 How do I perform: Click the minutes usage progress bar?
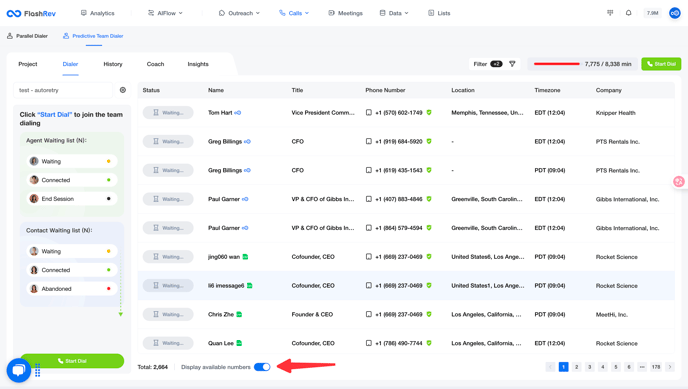pyautogui.click(x=557, y=64)
